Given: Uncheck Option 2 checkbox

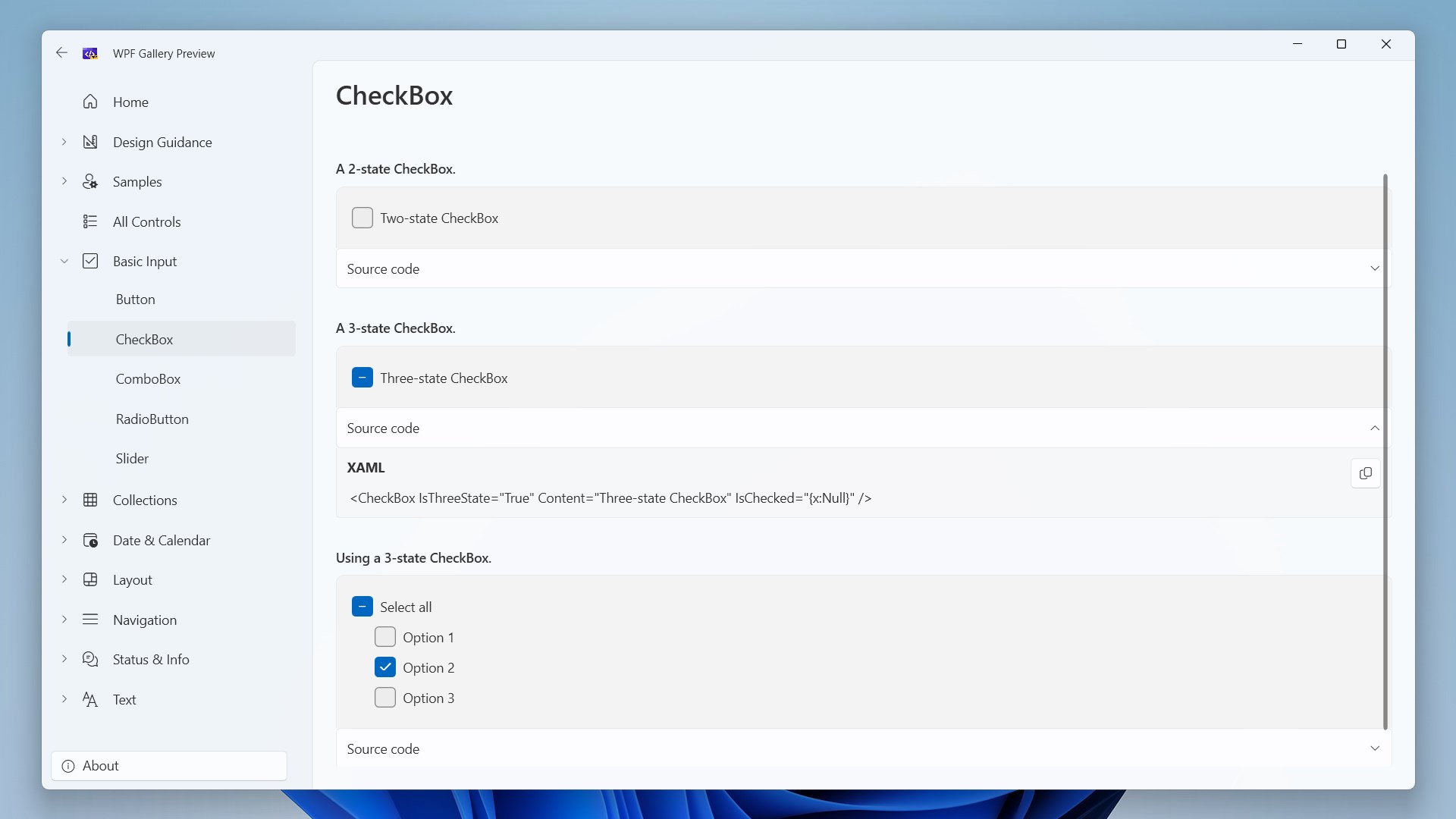Looking at the screenshot, I should click(385, 667).
